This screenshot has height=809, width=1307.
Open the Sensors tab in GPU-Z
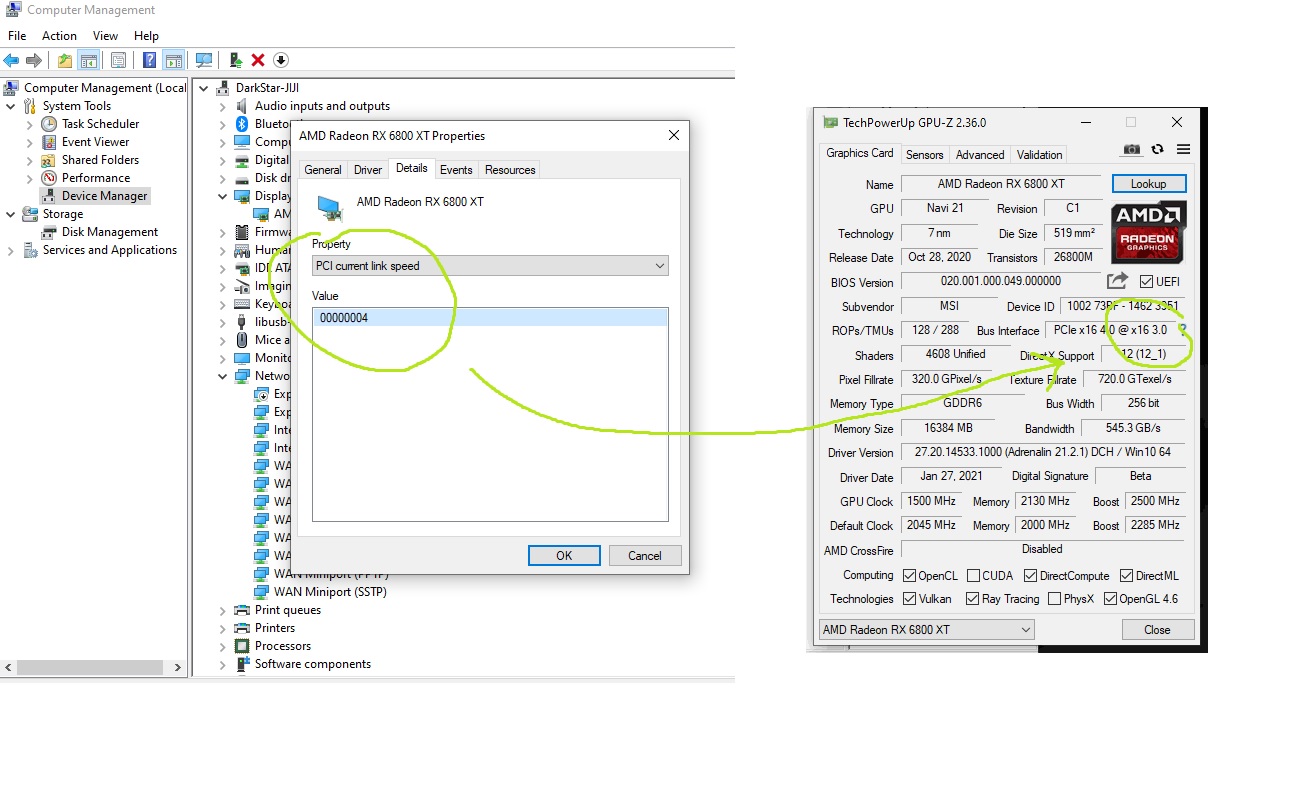coord(924,155)
